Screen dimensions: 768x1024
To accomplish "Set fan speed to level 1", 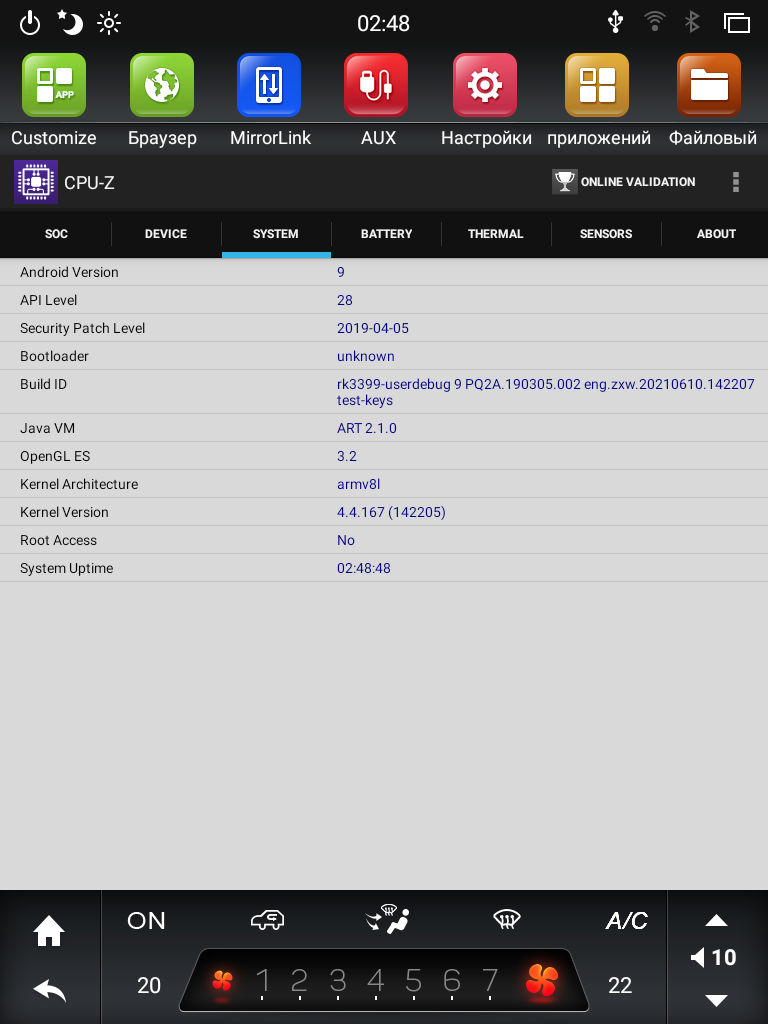I will pyautogui.click(x=263, y=981).
